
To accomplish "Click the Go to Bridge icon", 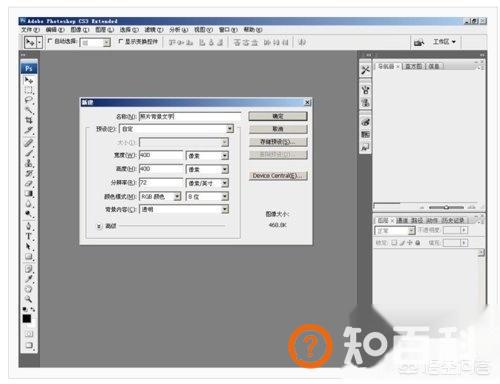I will [x=419, y=42].
